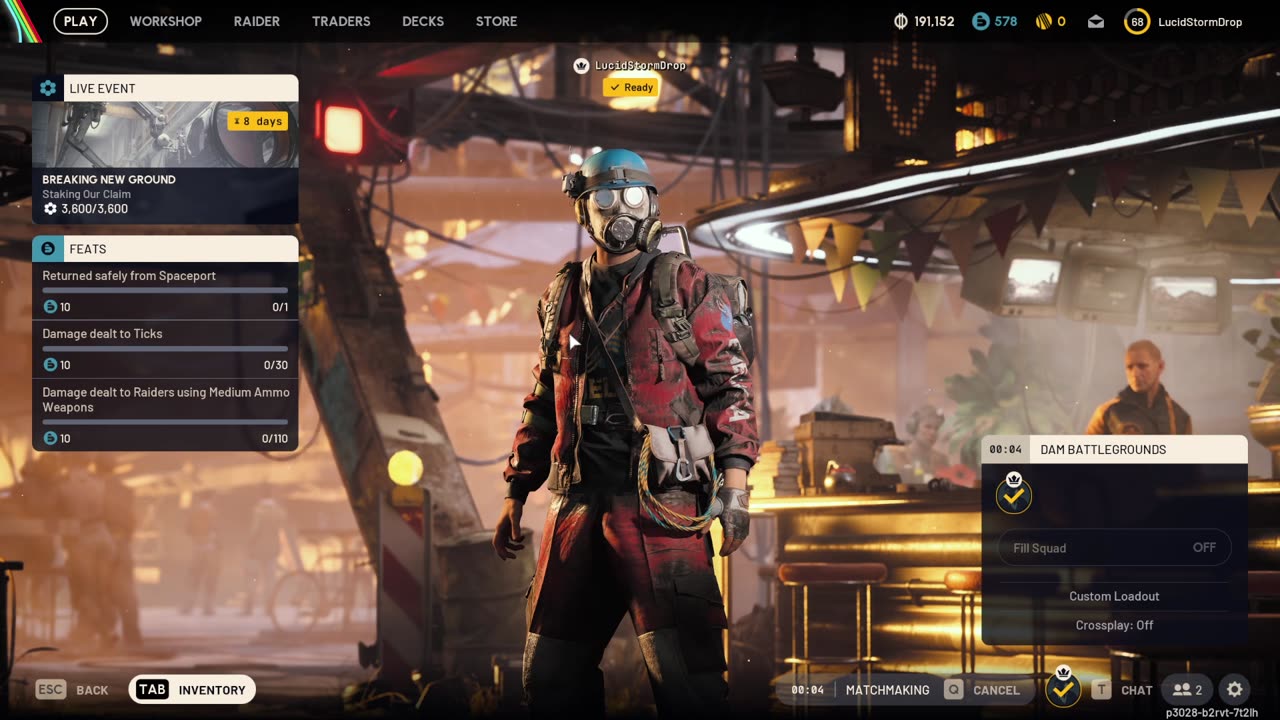Click the Spaceport feat progress bar

click(165, 290)
